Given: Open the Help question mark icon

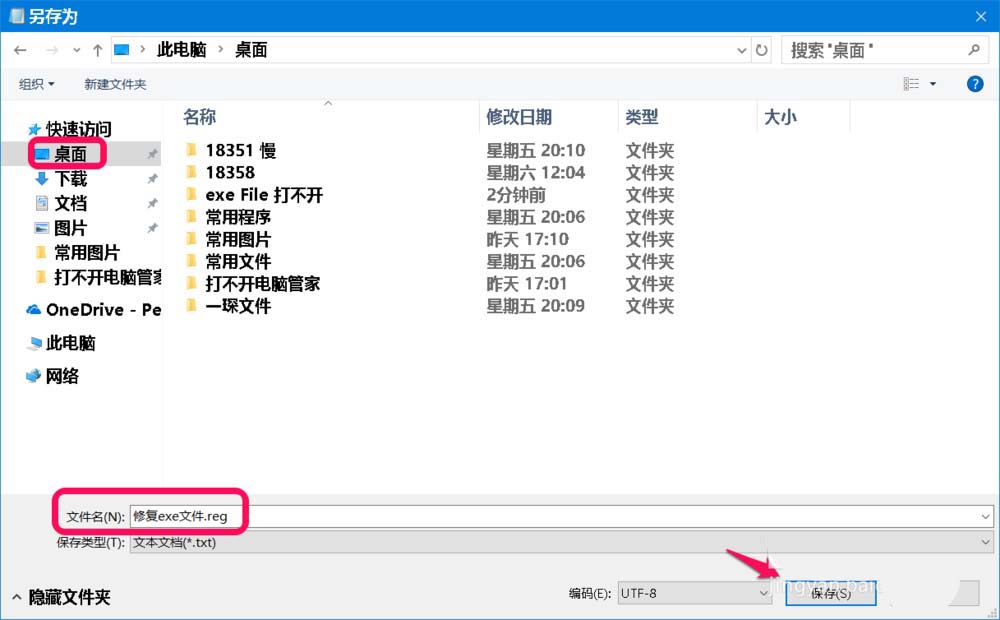Looking at the screenshot, I should (975, 83).
